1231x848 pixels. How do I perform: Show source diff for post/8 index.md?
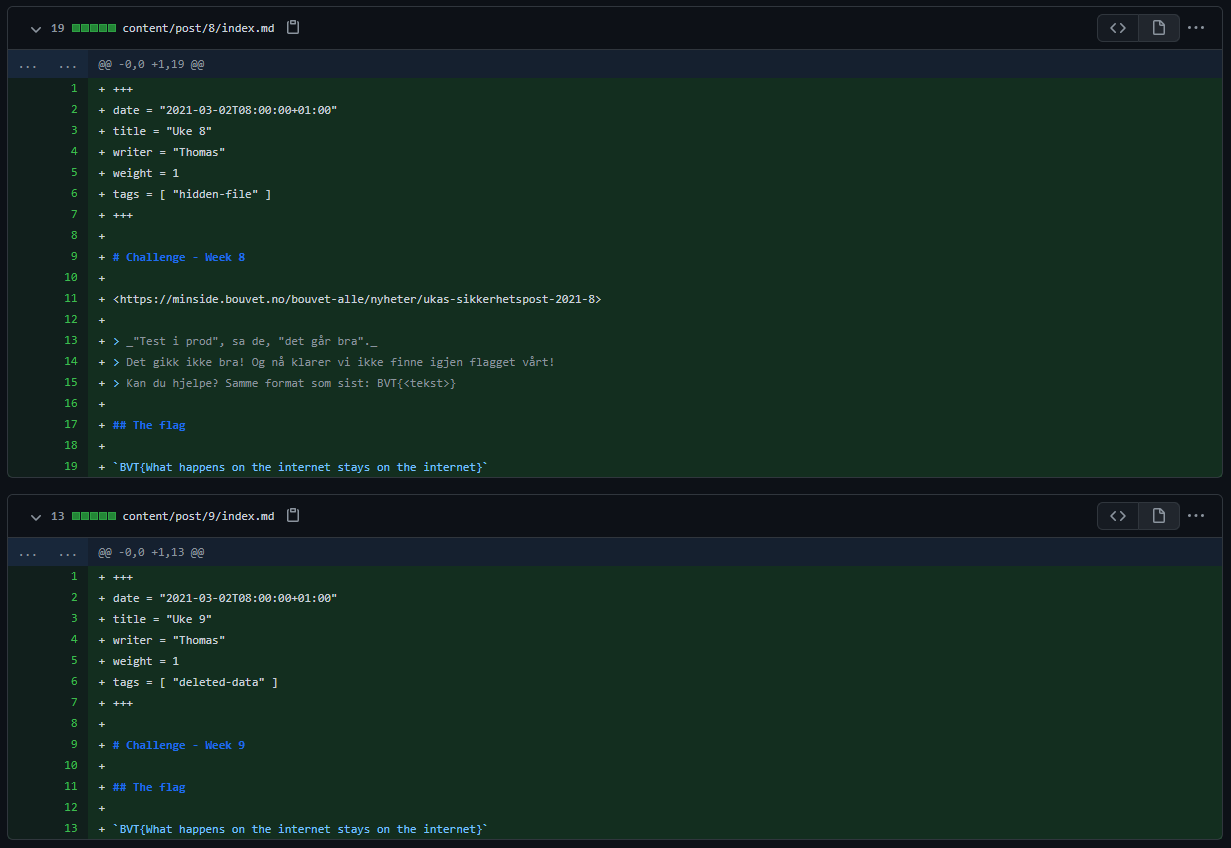coord(1118,28)
